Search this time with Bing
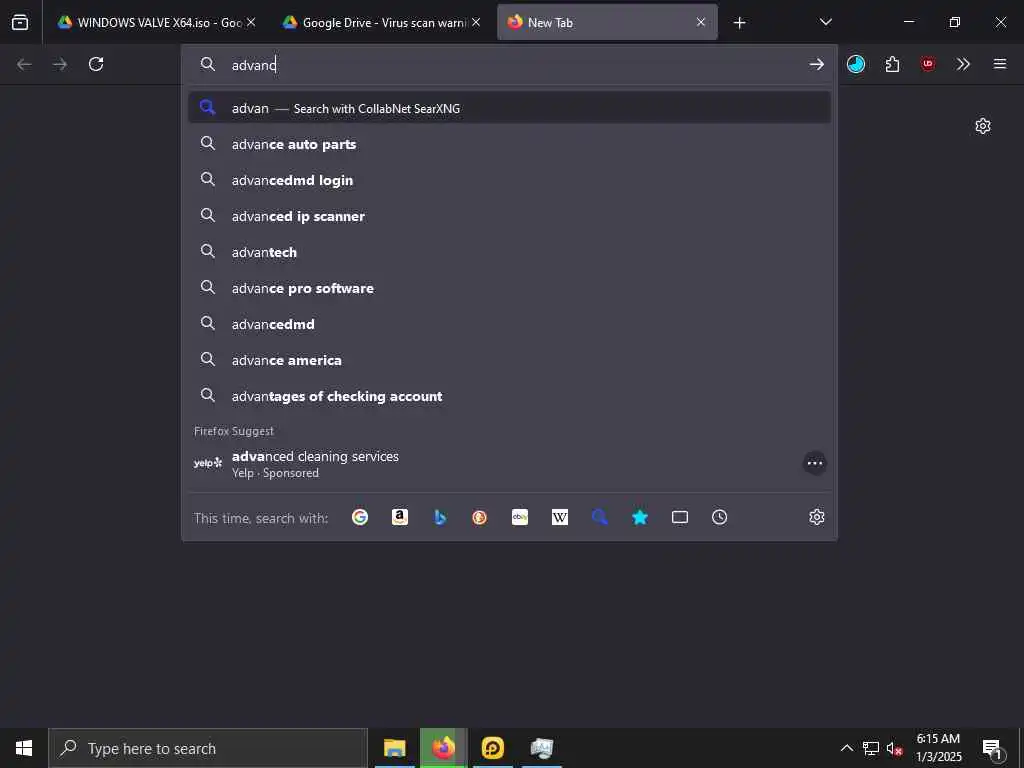The width and height of the screenshot is (1024, 768). pos(440,517)
